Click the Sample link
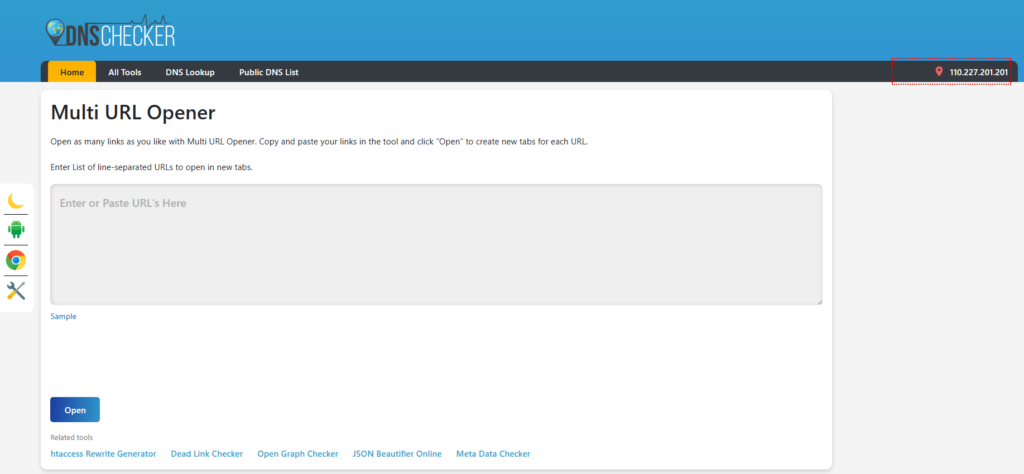 [x=63, y=316]
